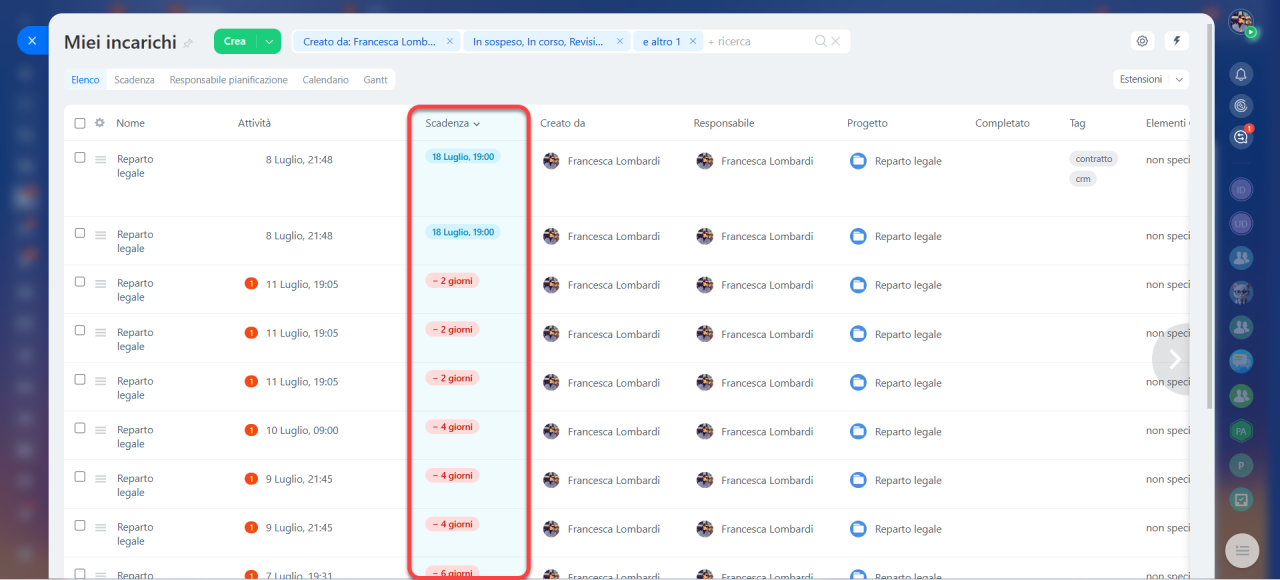Tick checkbox of the row tagged contratto
This screenshot has height=580, width=1280.
pyautogui.click(x=80, y=157)
